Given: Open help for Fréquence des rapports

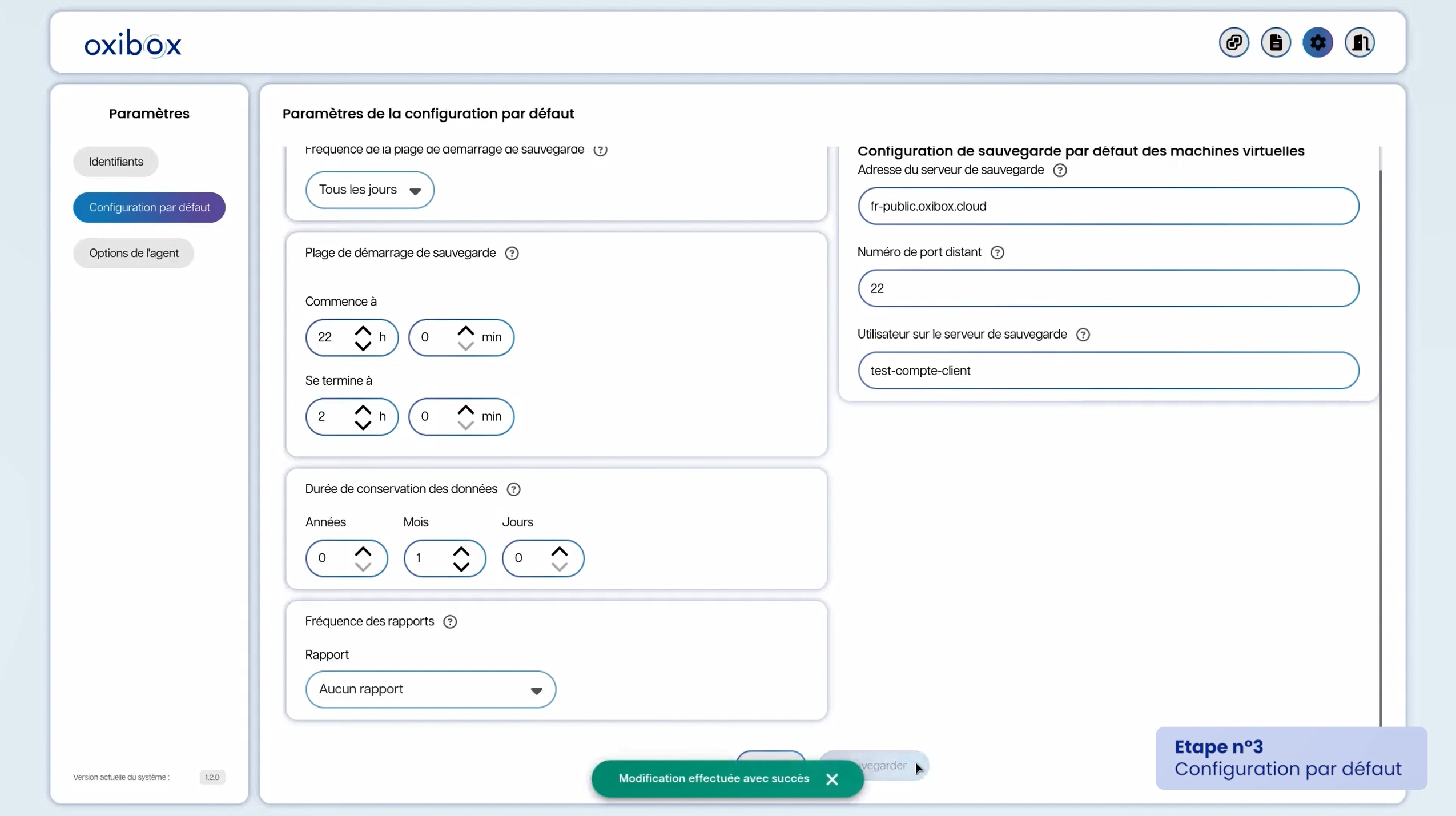Looking at the screenshot, I should pos(449,621).
